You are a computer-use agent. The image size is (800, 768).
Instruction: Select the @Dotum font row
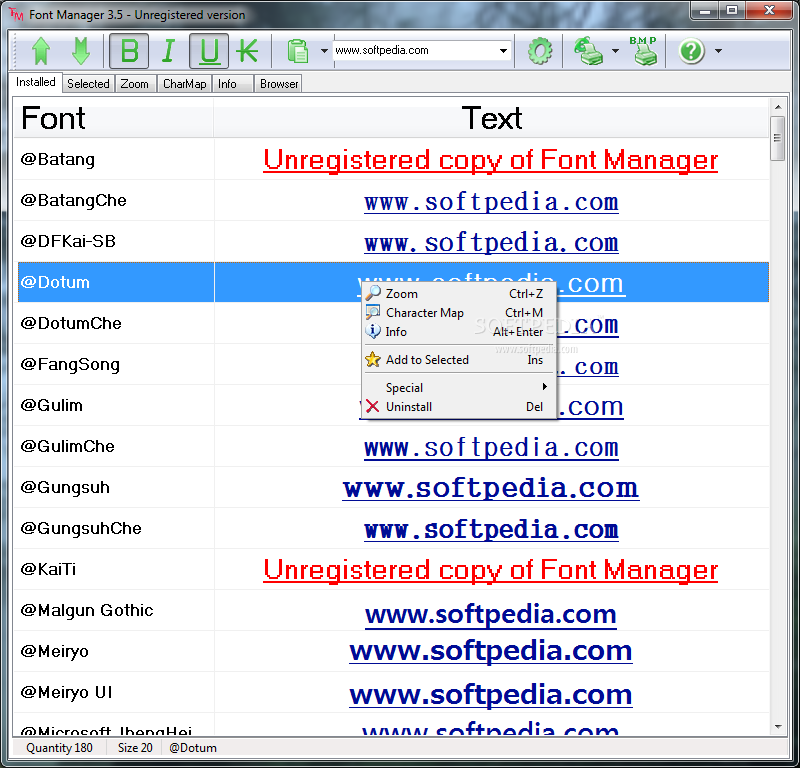(391, 282)
